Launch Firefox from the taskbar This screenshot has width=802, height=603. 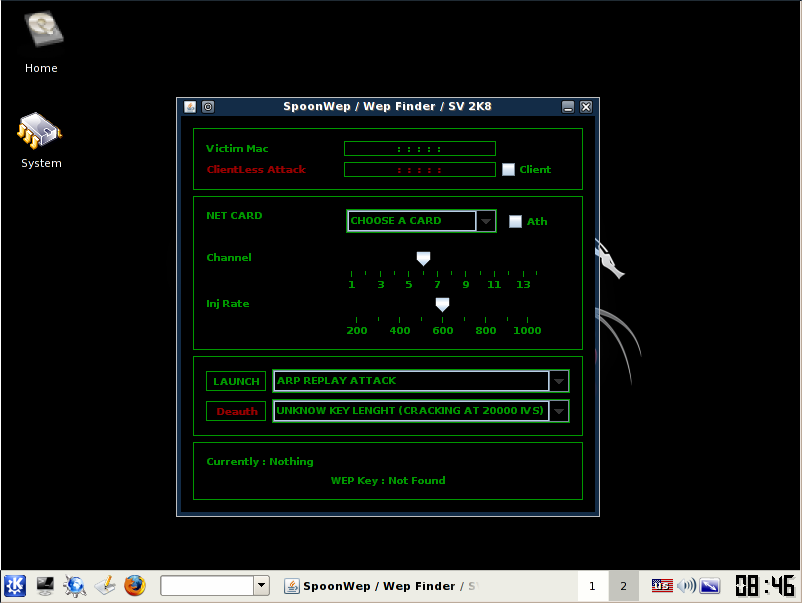(x=135, y=586)
